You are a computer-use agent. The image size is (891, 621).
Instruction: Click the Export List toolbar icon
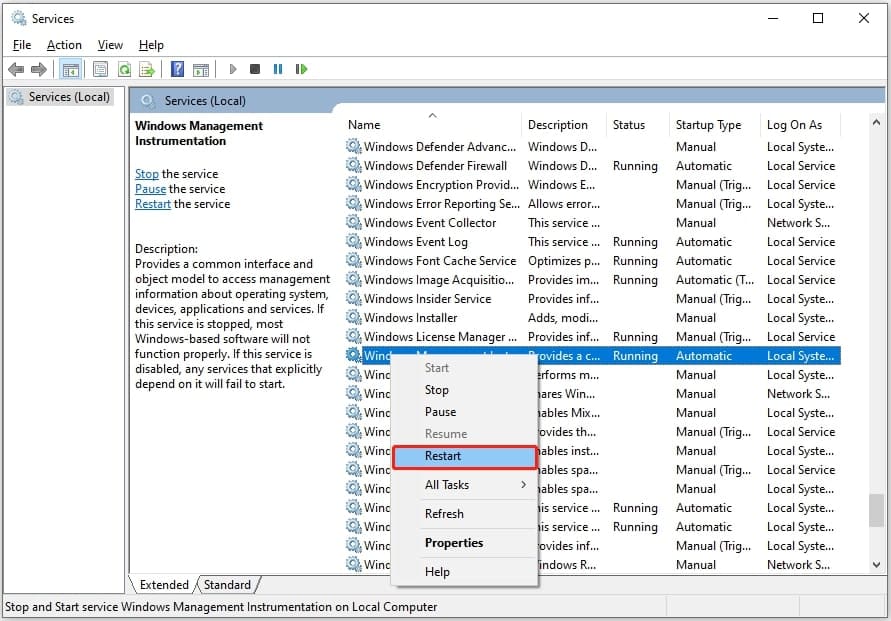pos(147,69)
